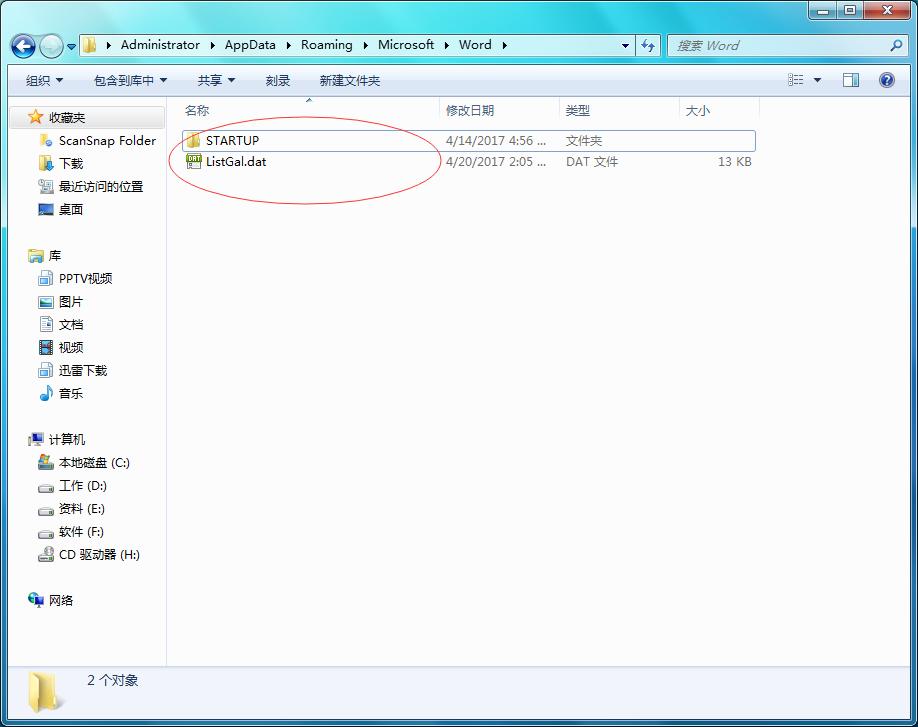The height and width of the screenshot is (727, 918).
Task: Click Roaming in the address path
Action: pyautogui.click(x=327, y=45)
